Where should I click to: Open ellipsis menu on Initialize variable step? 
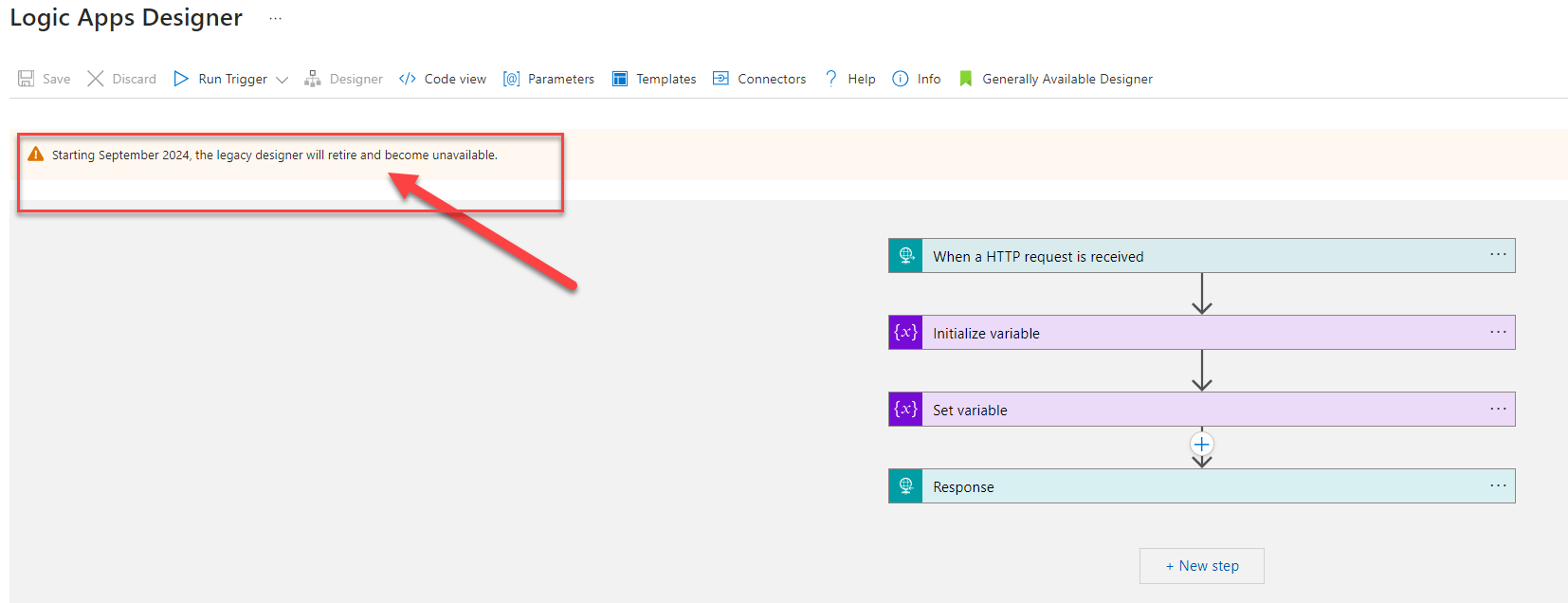pos(1498,332)
